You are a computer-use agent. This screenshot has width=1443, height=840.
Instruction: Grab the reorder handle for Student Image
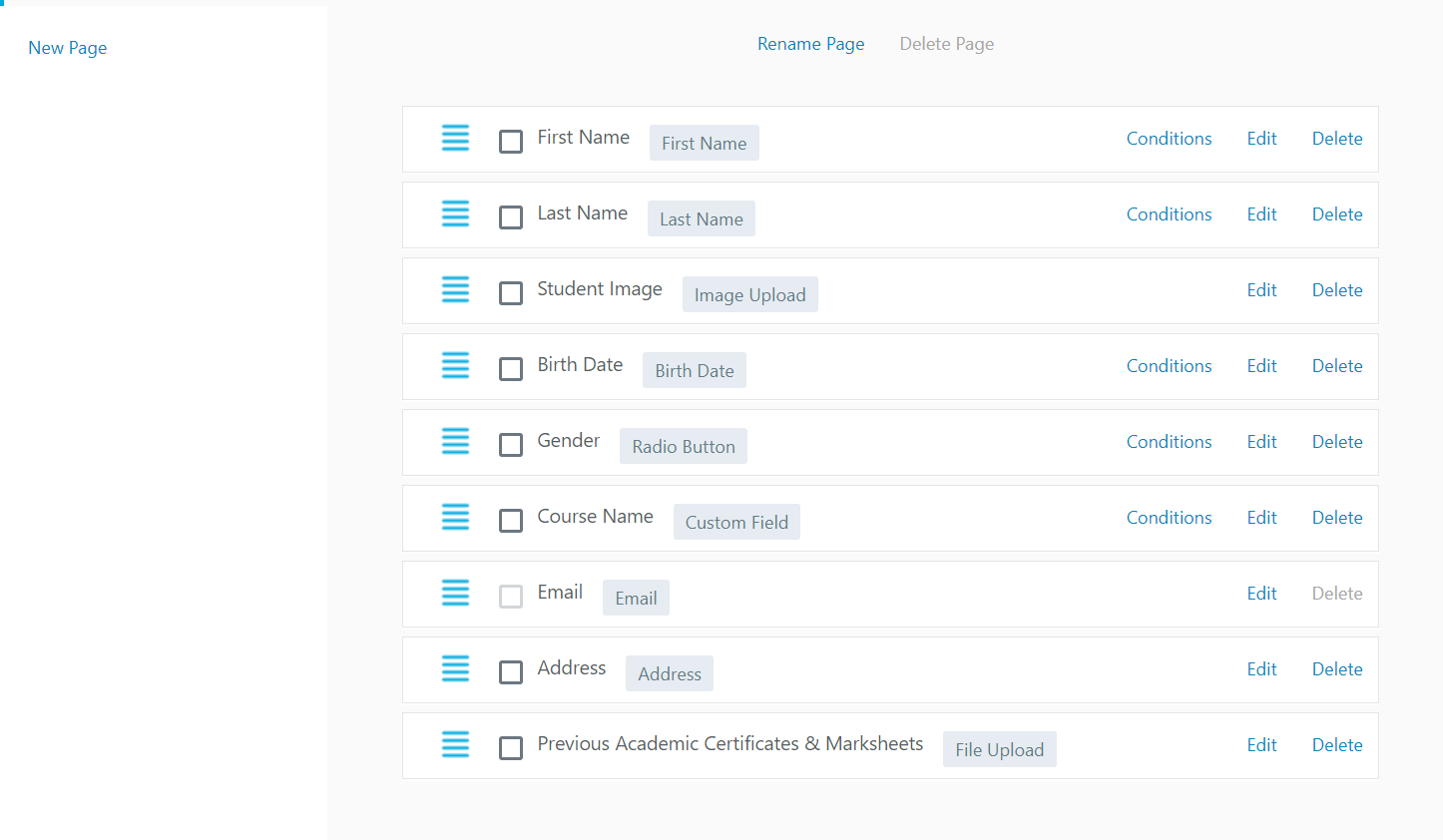[x=455, y=289]
